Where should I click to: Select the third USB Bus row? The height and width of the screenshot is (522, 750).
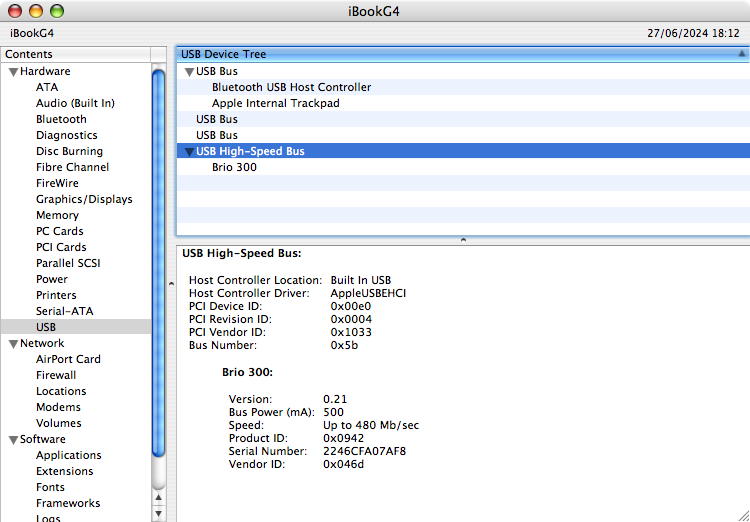[463, 135]
